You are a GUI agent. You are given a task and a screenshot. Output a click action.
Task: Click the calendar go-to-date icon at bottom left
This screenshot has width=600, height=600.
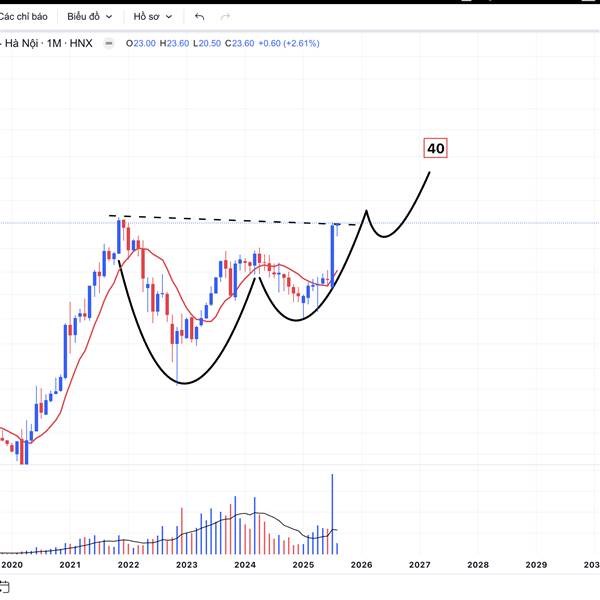[4, 587]
